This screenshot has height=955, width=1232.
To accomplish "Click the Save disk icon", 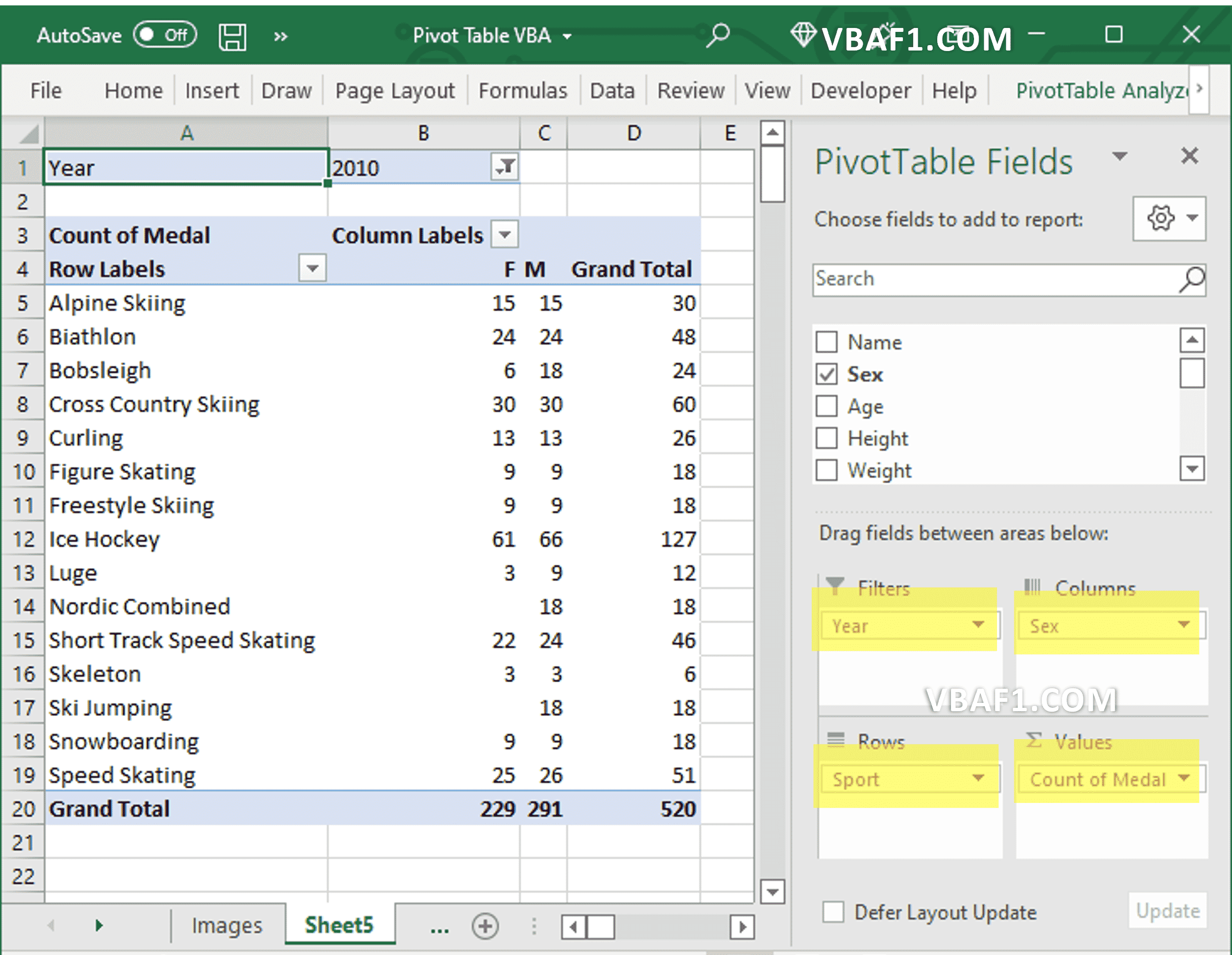I will click(232, 37).
